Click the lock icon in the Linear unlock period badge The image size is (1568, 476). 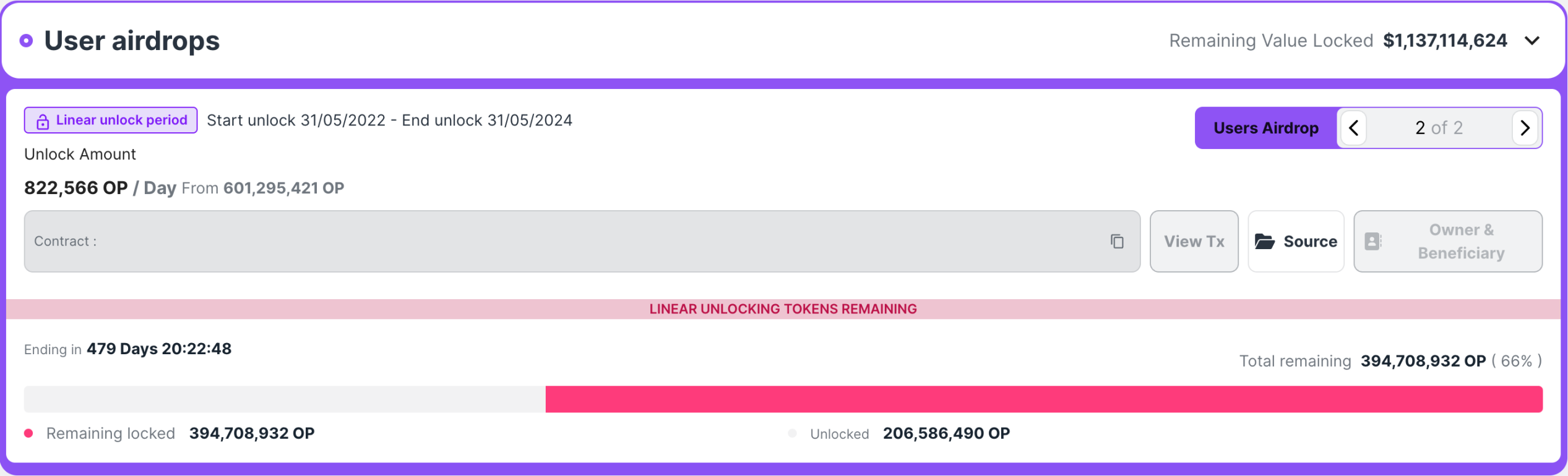[x=42, y=121]
